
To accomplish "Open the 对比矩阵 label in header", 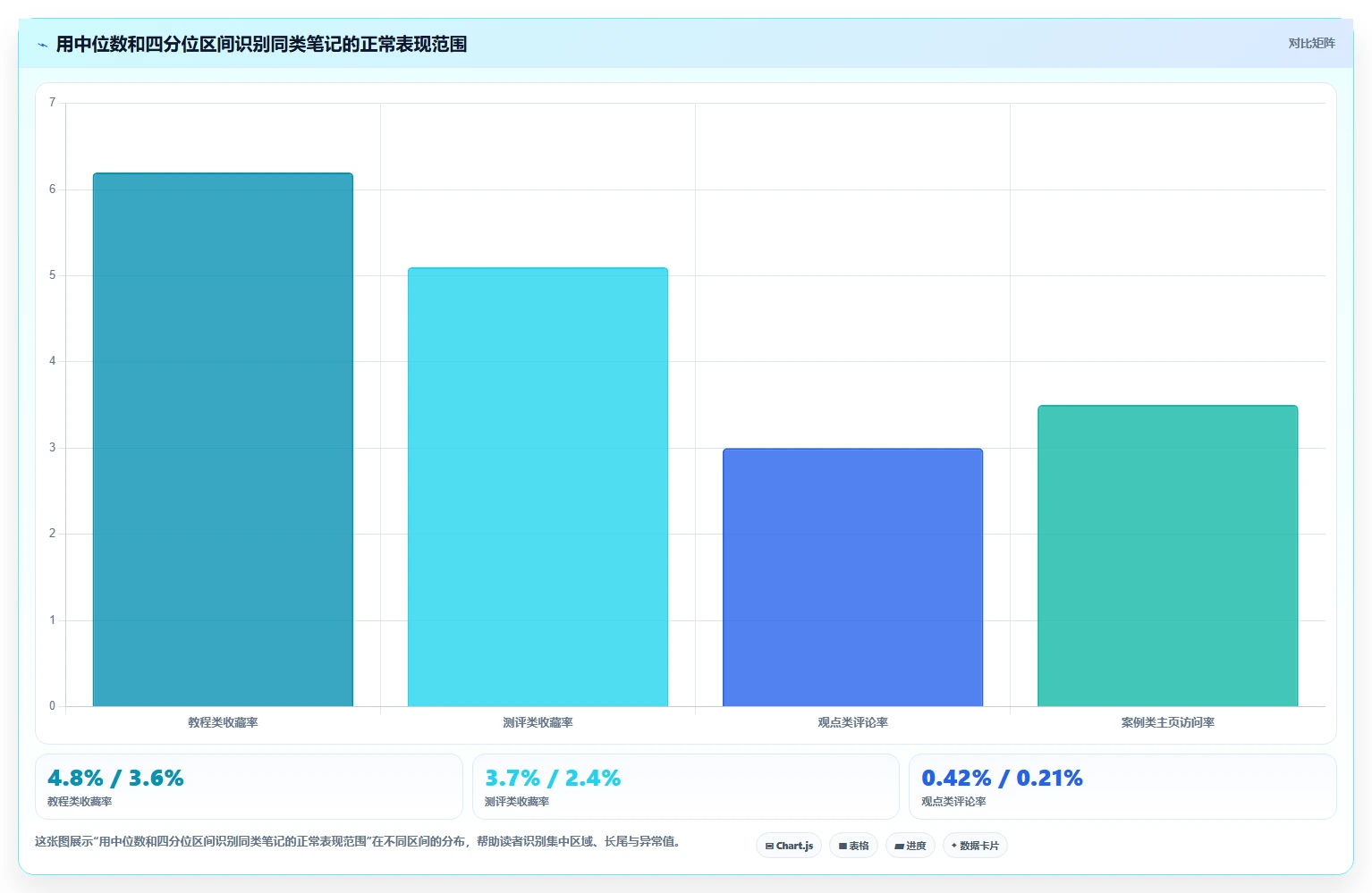I will click(x=1311, y=43).
